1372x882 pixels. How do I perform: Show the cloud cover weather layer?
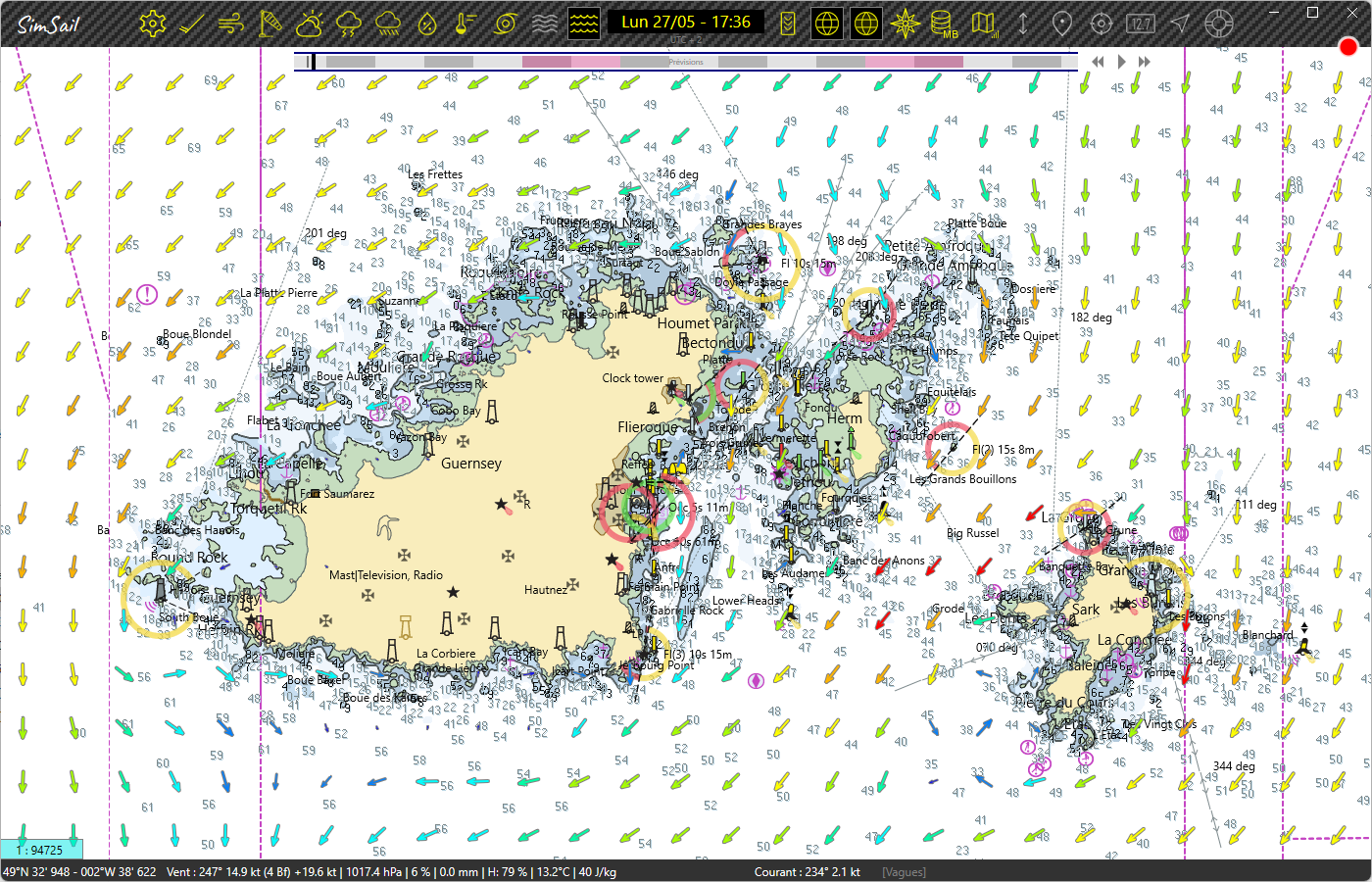click(x=310, y=24)
